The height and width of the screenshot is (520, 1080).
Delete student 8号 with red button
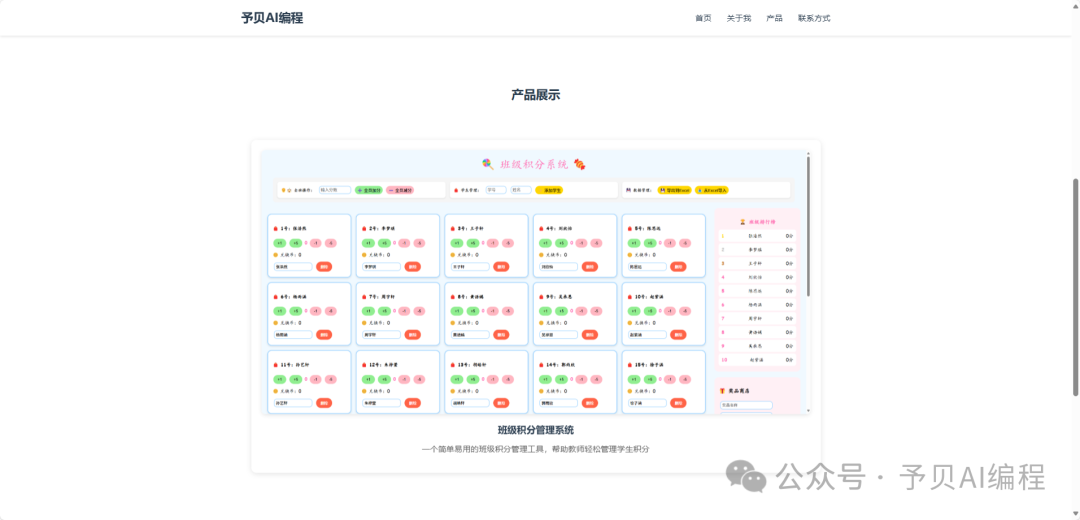[501, 335]
